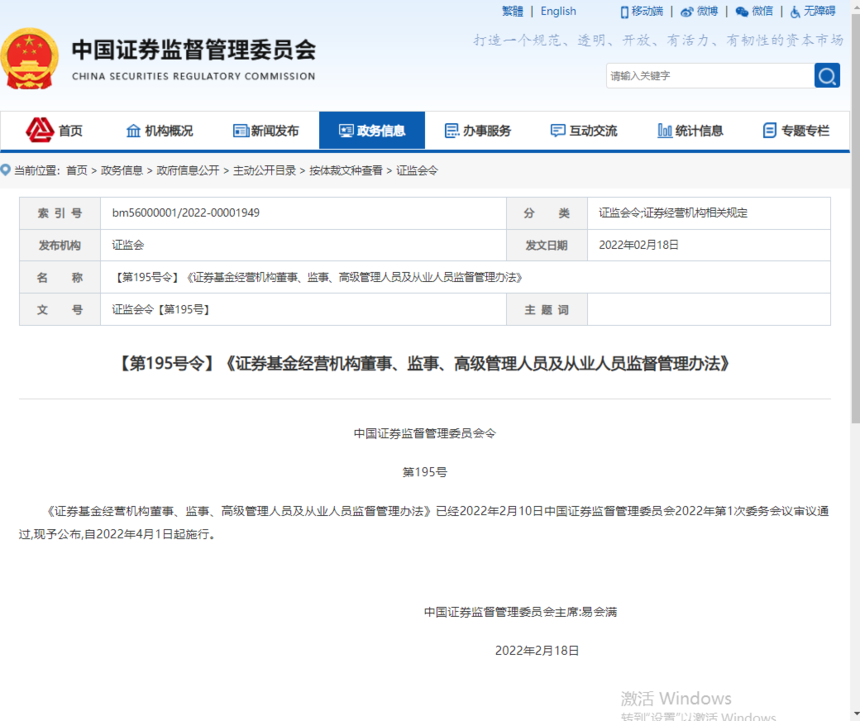Go to 政务信息 in the breadcrumb

click(122, 171)
